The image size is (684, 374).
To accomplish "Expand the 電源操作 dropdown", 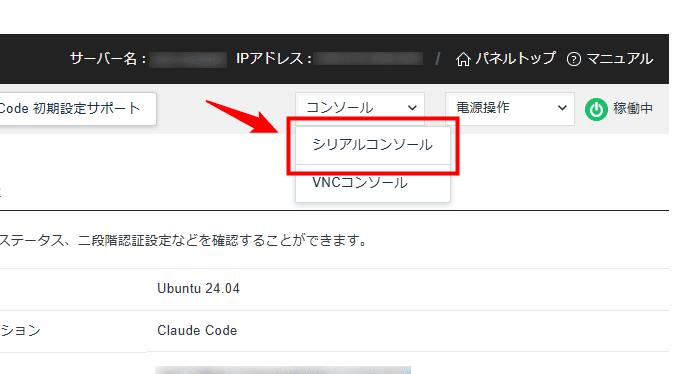I will [x=510, y=108].
